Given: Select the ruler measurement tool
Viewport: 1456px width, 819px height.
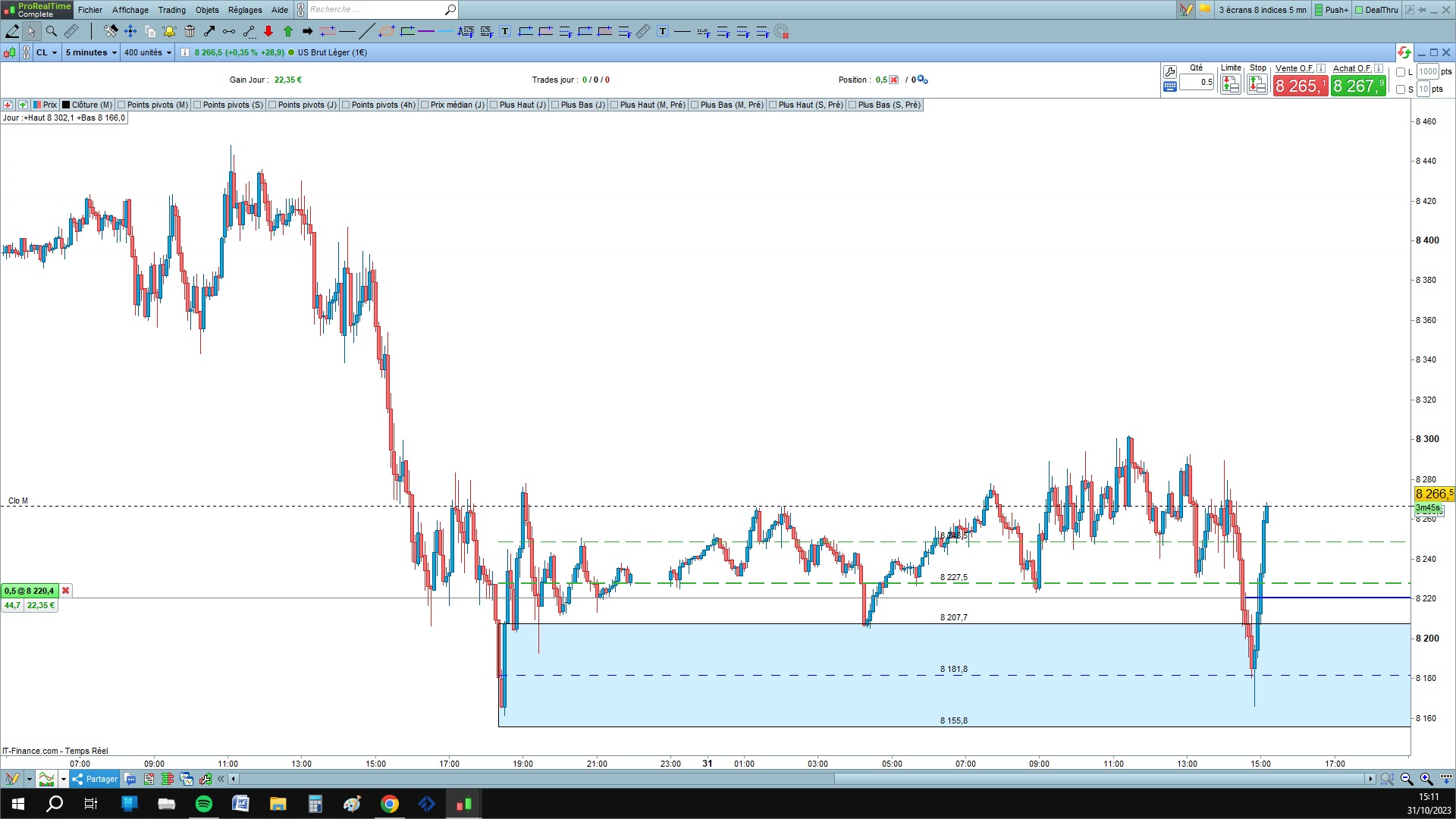Looking at the screenshot, I should point(71,31).
